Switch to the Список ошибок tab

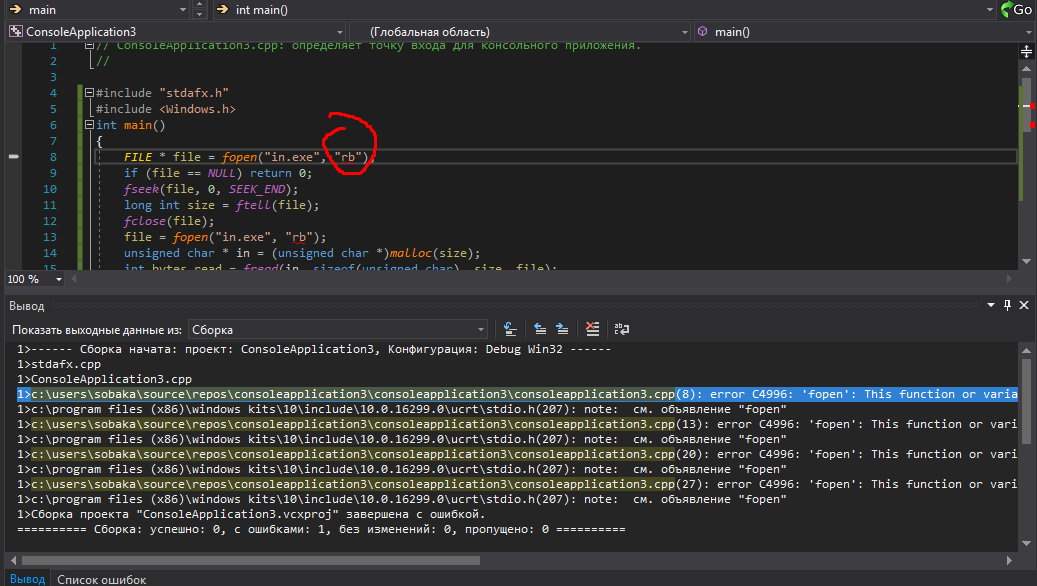(x=101, y=579)
